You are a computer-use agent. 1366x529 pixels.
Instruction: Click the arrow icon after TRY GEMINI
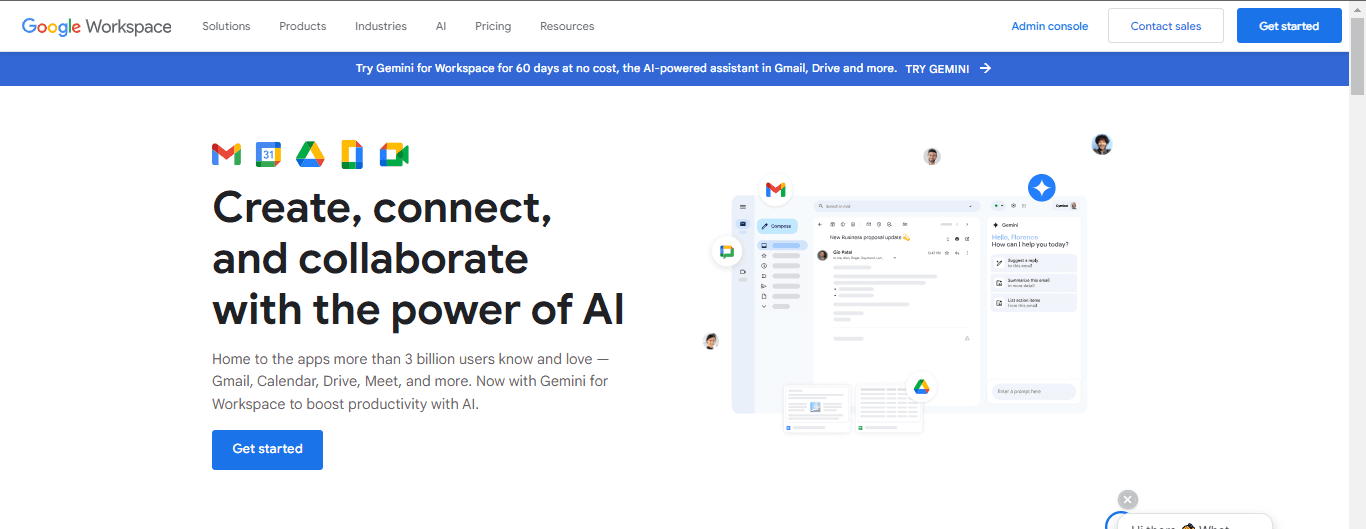click(986, 68)
